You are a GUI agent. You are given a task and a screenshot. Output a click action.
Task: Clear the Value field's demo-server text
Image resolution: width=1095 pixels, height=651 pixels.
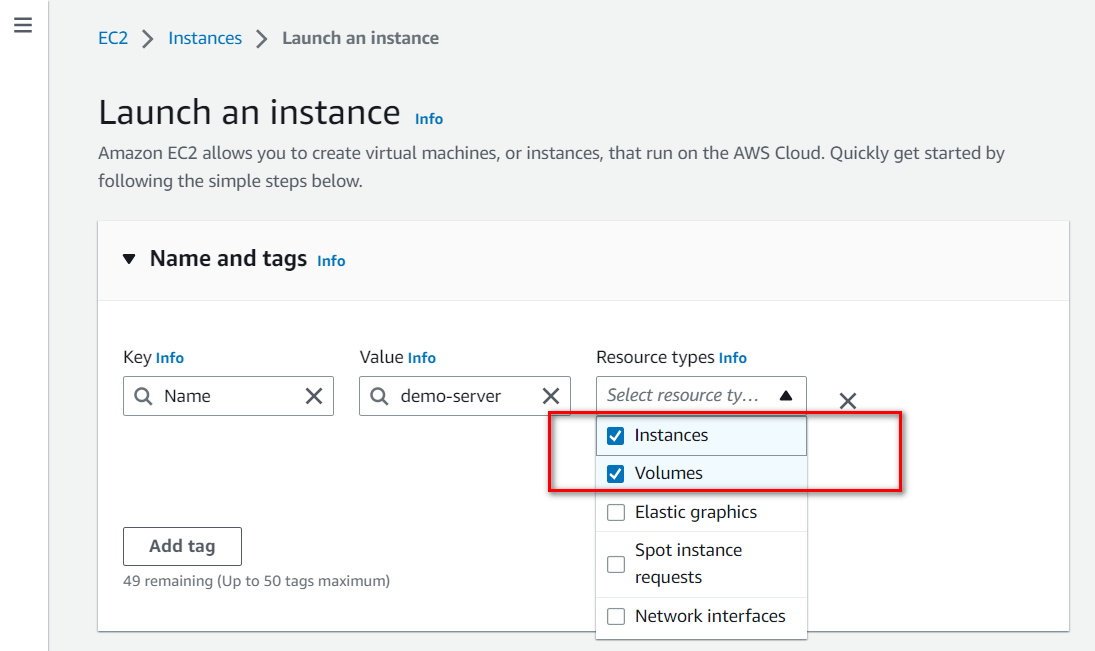click(x=551, y=396)
